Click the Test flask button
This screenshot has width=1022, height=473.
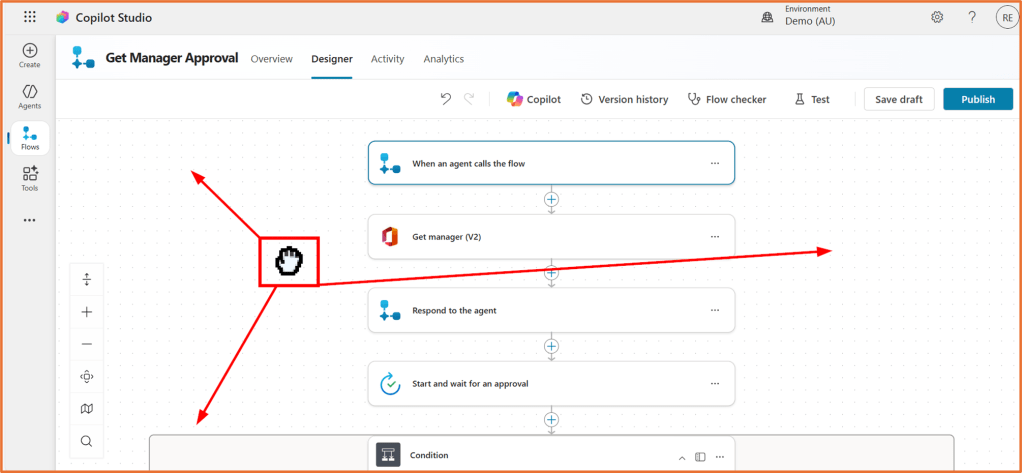click(811, 99)
